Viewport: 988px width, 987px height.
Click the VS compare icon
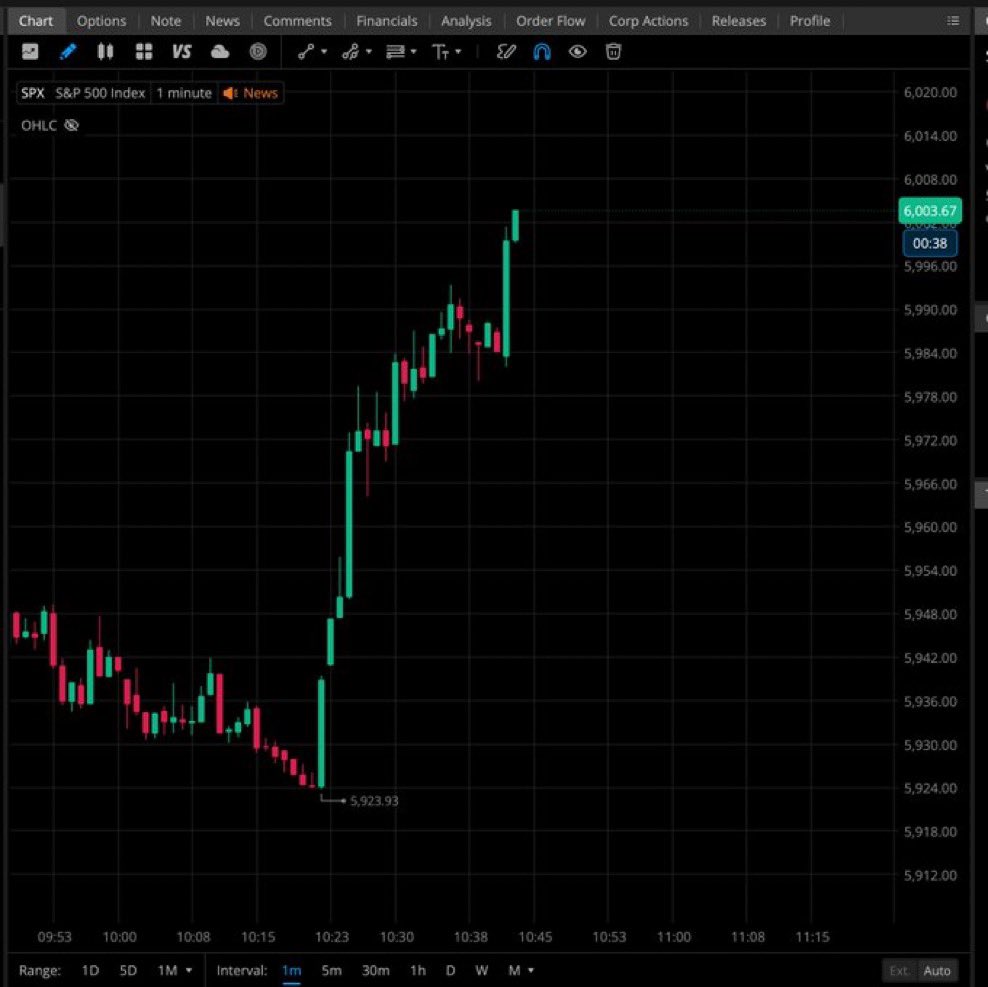tap(181, 52)
